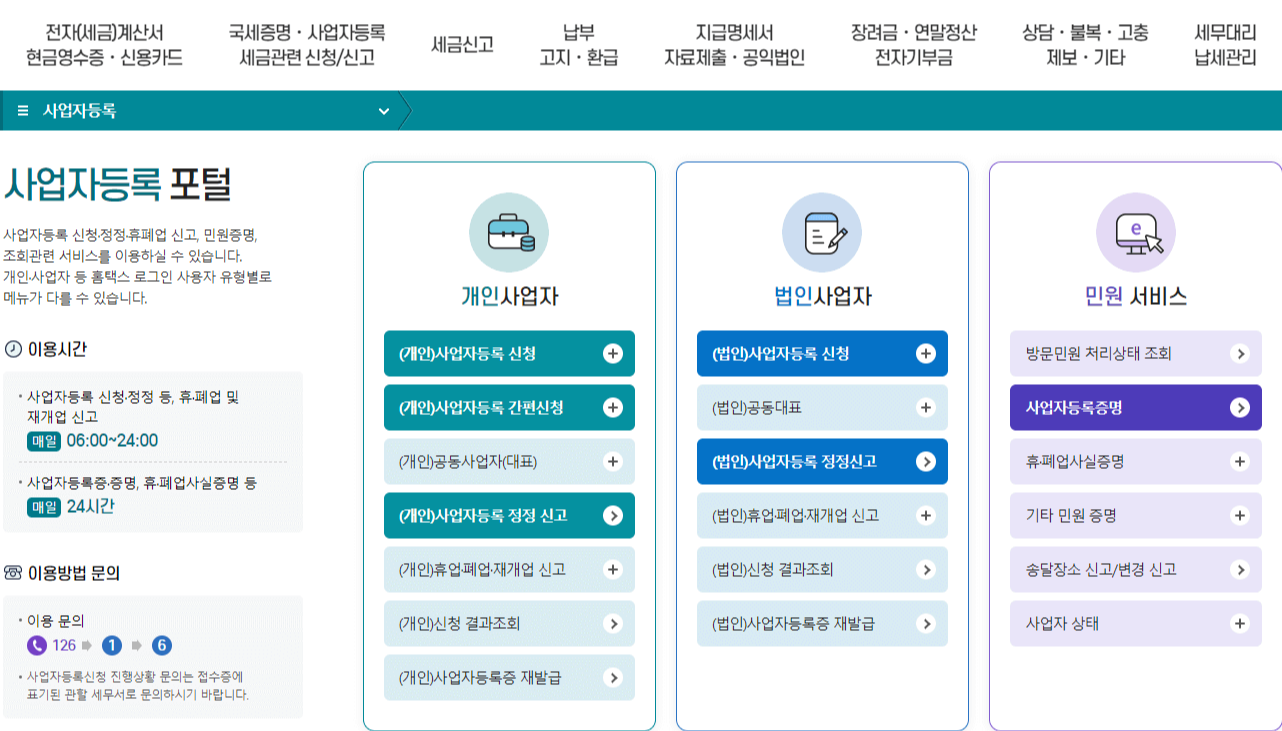Image resolution: width=1282 pixels, height=731 pixels.
Task: Select the (법인)공동대표 label
Action: [x=757, y=408]
